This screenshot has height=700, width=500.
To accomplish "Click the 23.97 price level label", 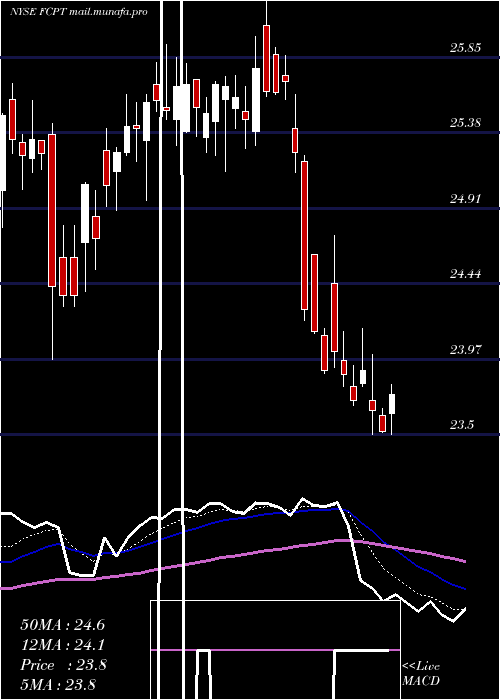I will 465,350.
